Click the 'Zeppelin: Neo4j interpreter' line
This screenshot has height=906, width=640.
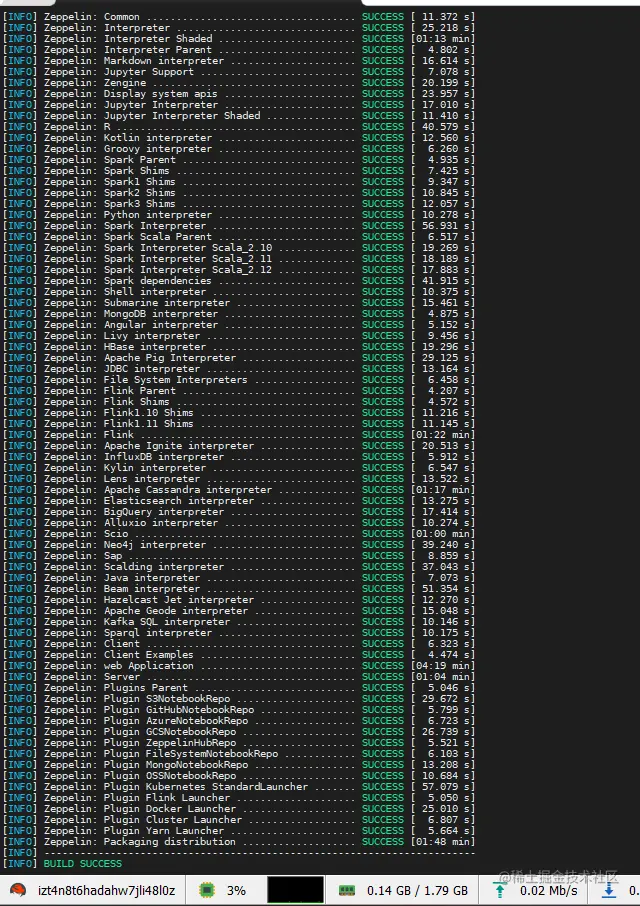coord(239,544)
